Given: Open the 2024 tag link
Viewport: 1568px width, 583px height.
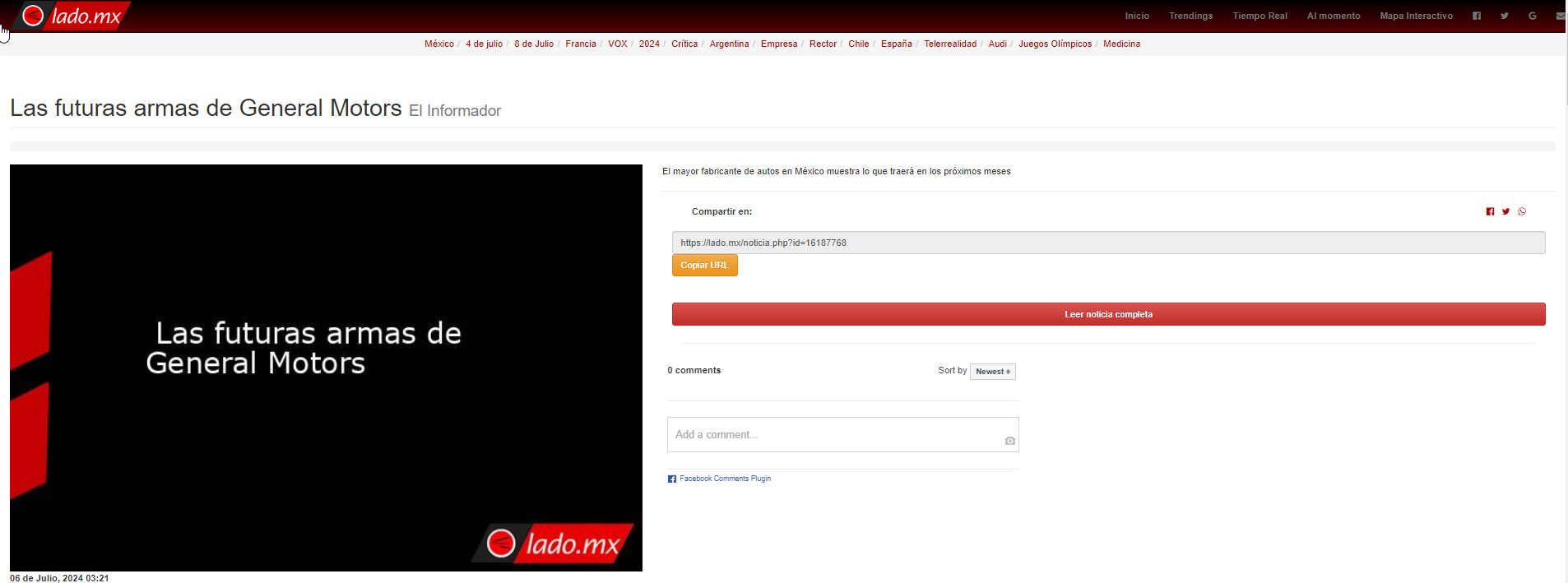Looking at the screenshot, I should (649, 44).
